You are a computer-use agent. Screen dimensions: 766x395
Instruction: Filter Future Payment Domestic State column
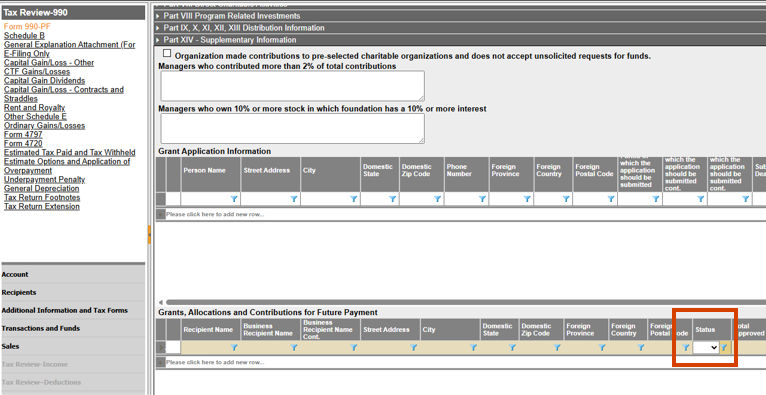(x=512, y=348)
